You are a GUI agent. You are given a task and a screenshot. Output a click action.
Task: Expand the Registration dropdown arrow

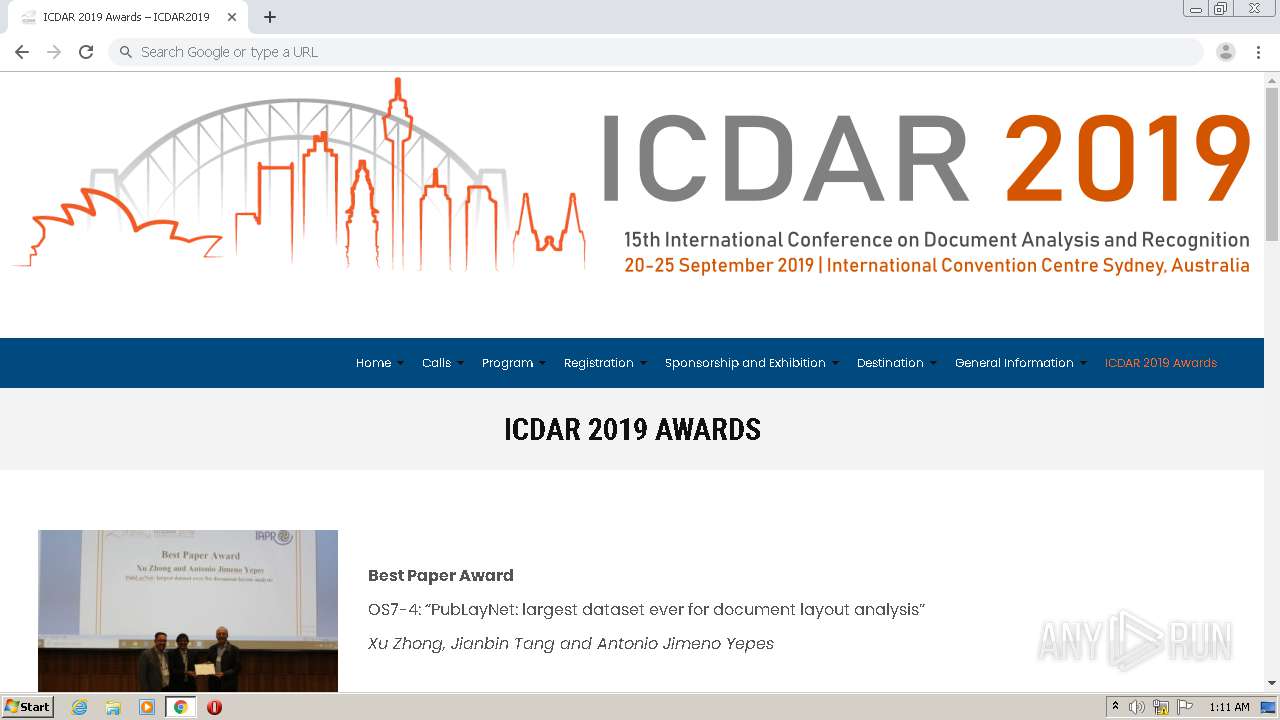(x=643, y=364)
